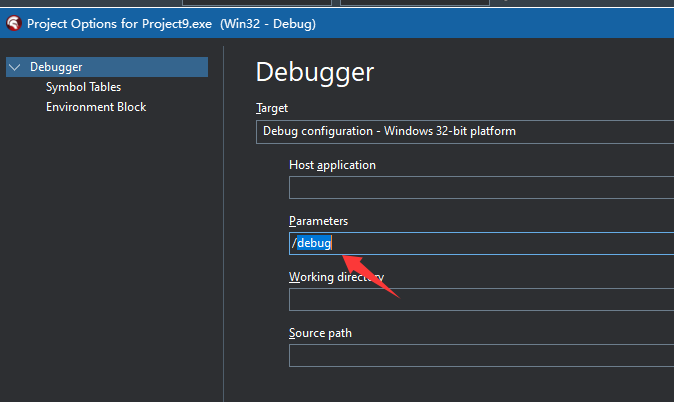Collapse the Debugger tree node chevron
The width and height of the screenshot is (674, 402).
click(x=14, y=68)
